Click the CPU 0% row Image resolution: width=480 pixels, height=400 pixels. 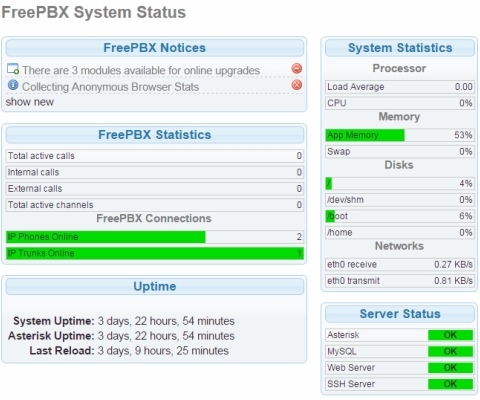tap(400, 103)
